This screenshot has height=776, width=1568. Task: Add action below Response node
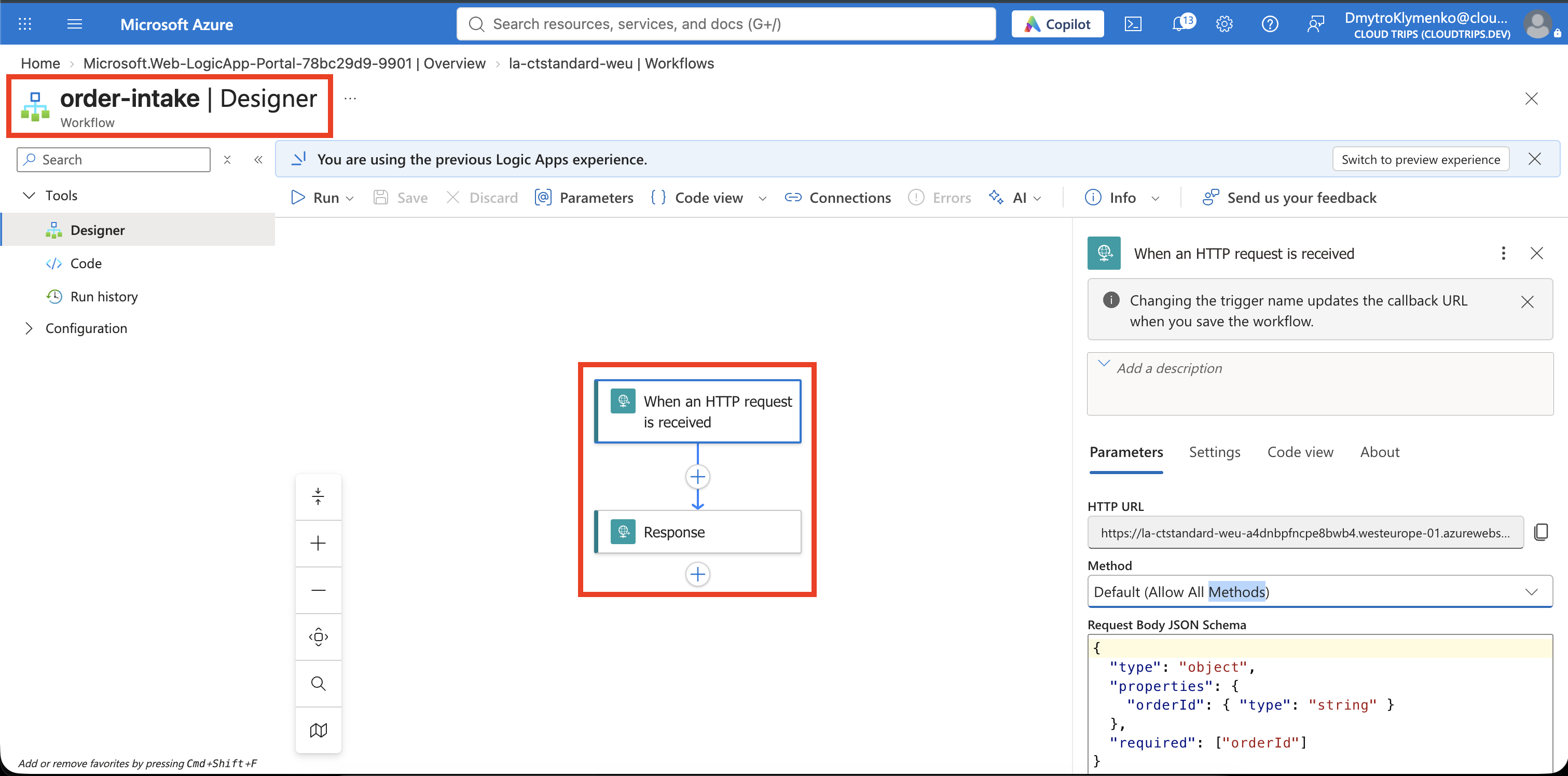[697, 574]
